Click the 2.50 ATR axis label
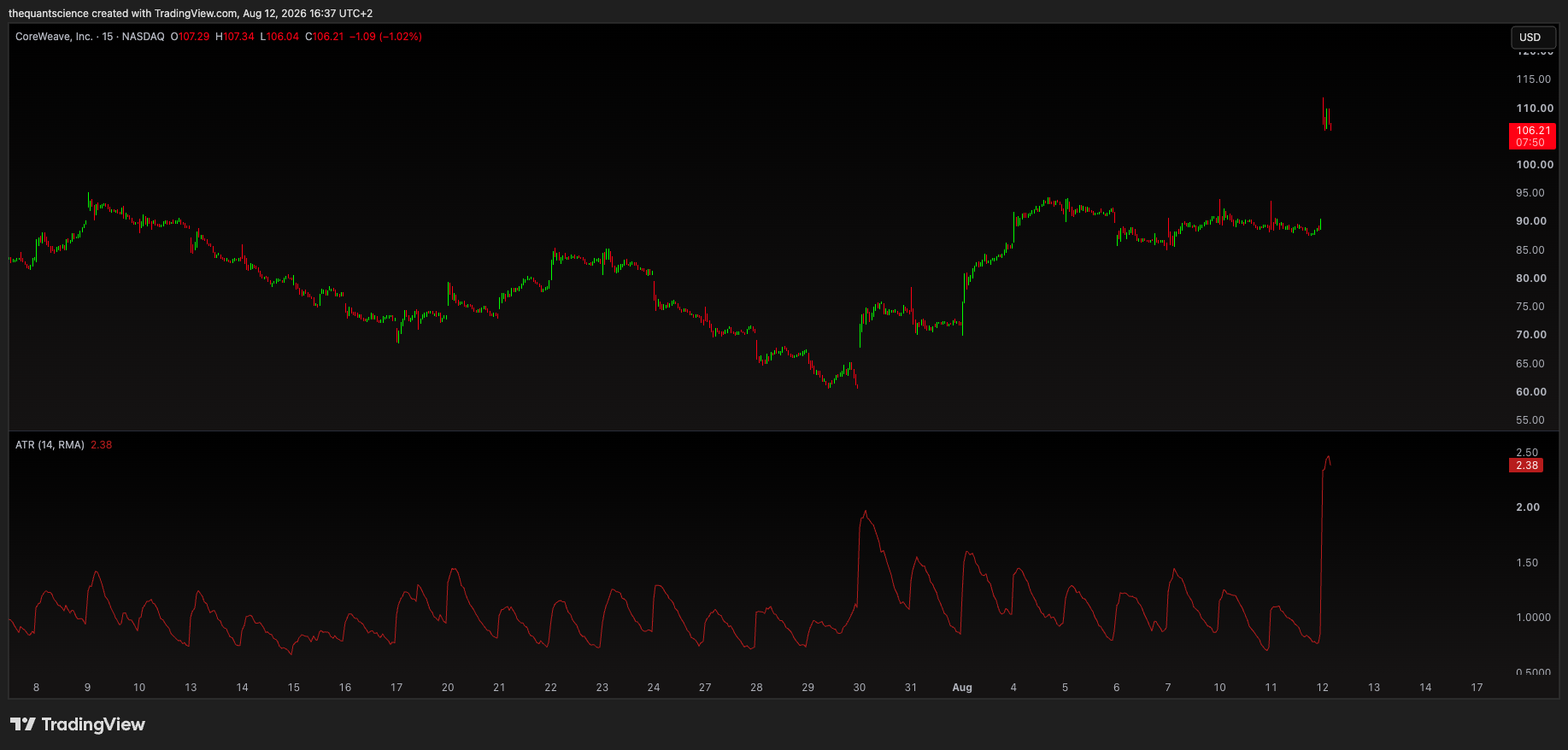This screenshot has height=750, width=1568. pos(1526,453)
